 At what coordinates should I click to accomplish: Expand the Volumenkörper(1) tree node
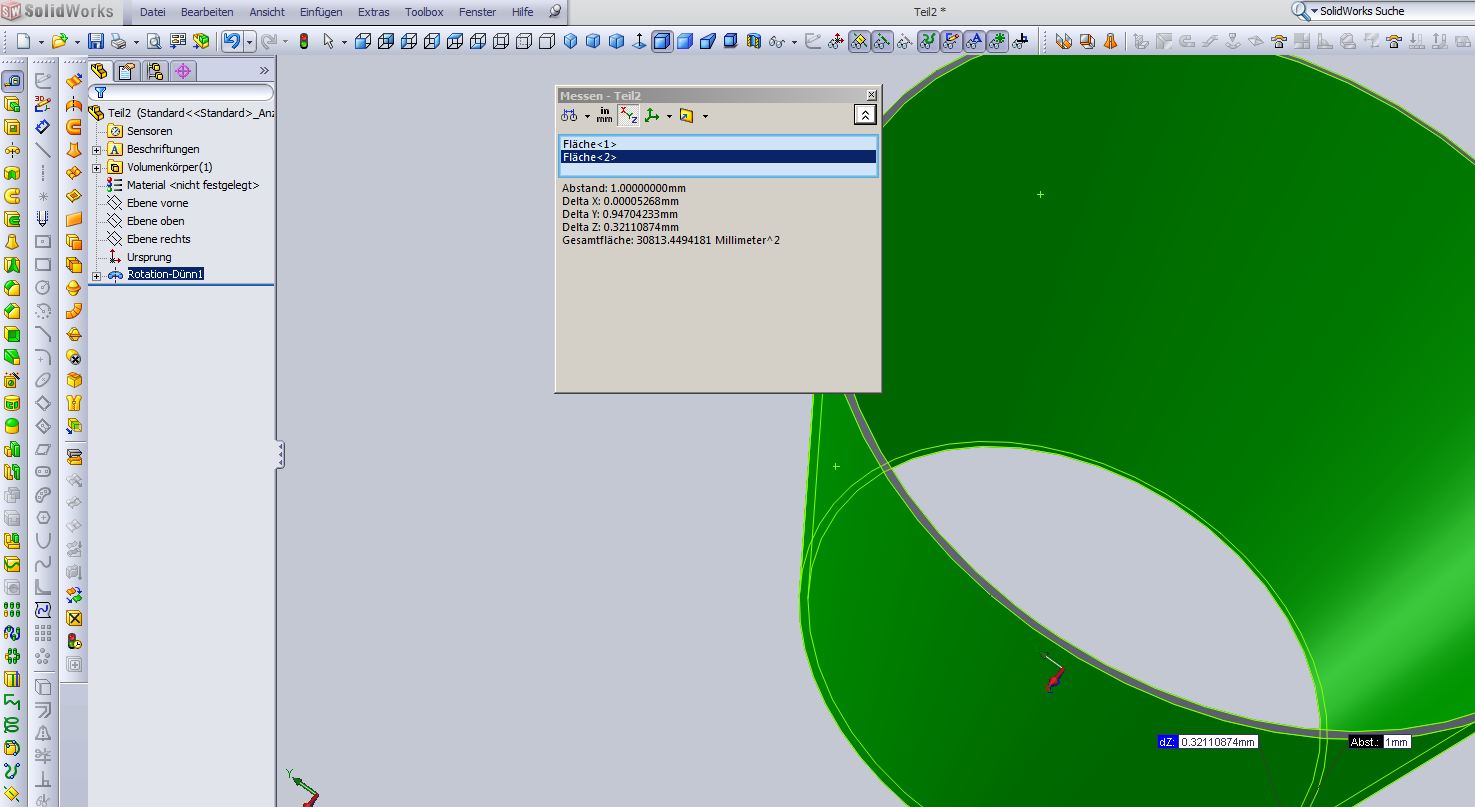pyautogui.click(x=97, y=168)
